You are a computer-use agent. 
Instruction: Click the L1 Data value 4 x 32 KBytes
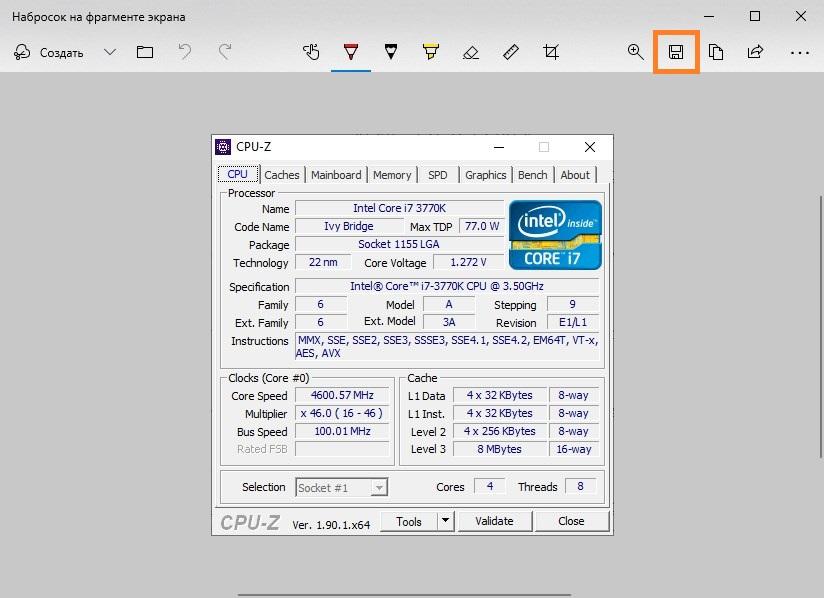pyautogui.click(x=499, y=395)
